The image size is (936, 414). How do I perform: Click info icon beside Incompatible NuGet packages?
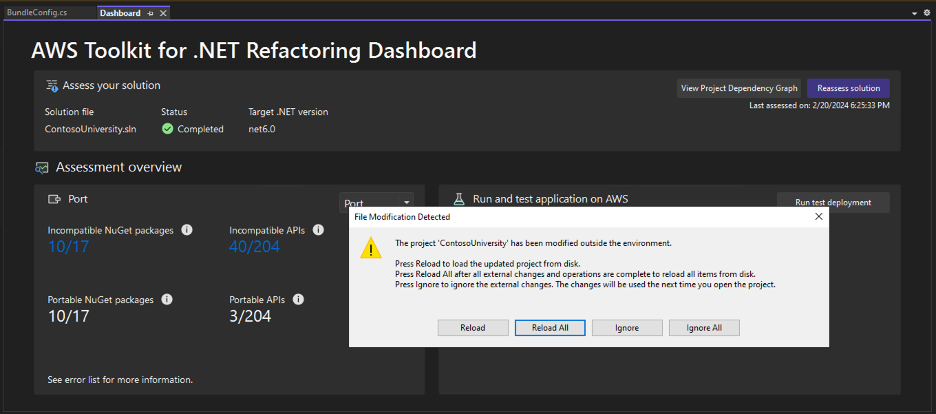pyautogui.click(x=187, y=230)
